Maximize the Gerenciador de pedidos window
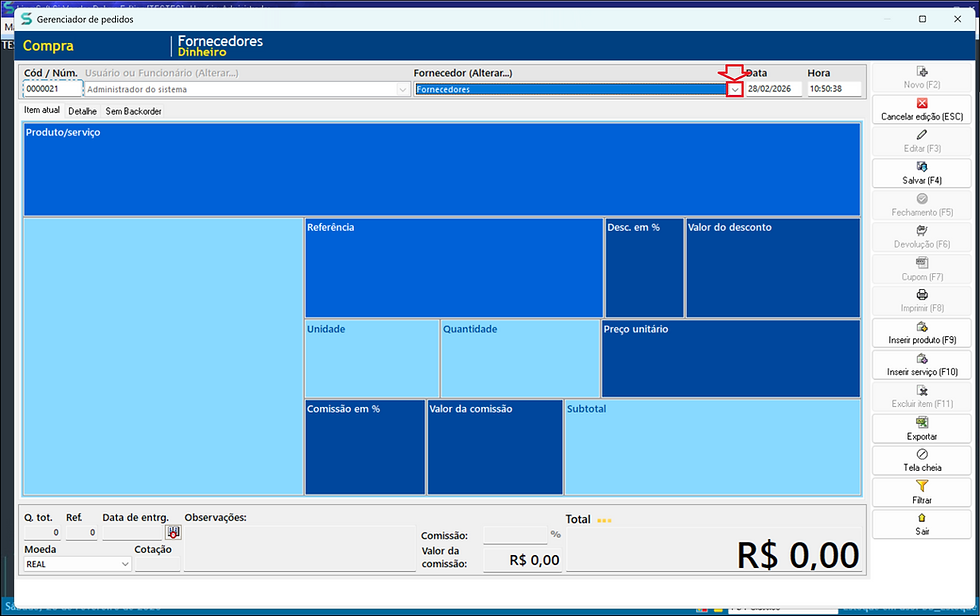Image resolution: width=980 pixels, height=616 pixels. click(x=922, y=19)
